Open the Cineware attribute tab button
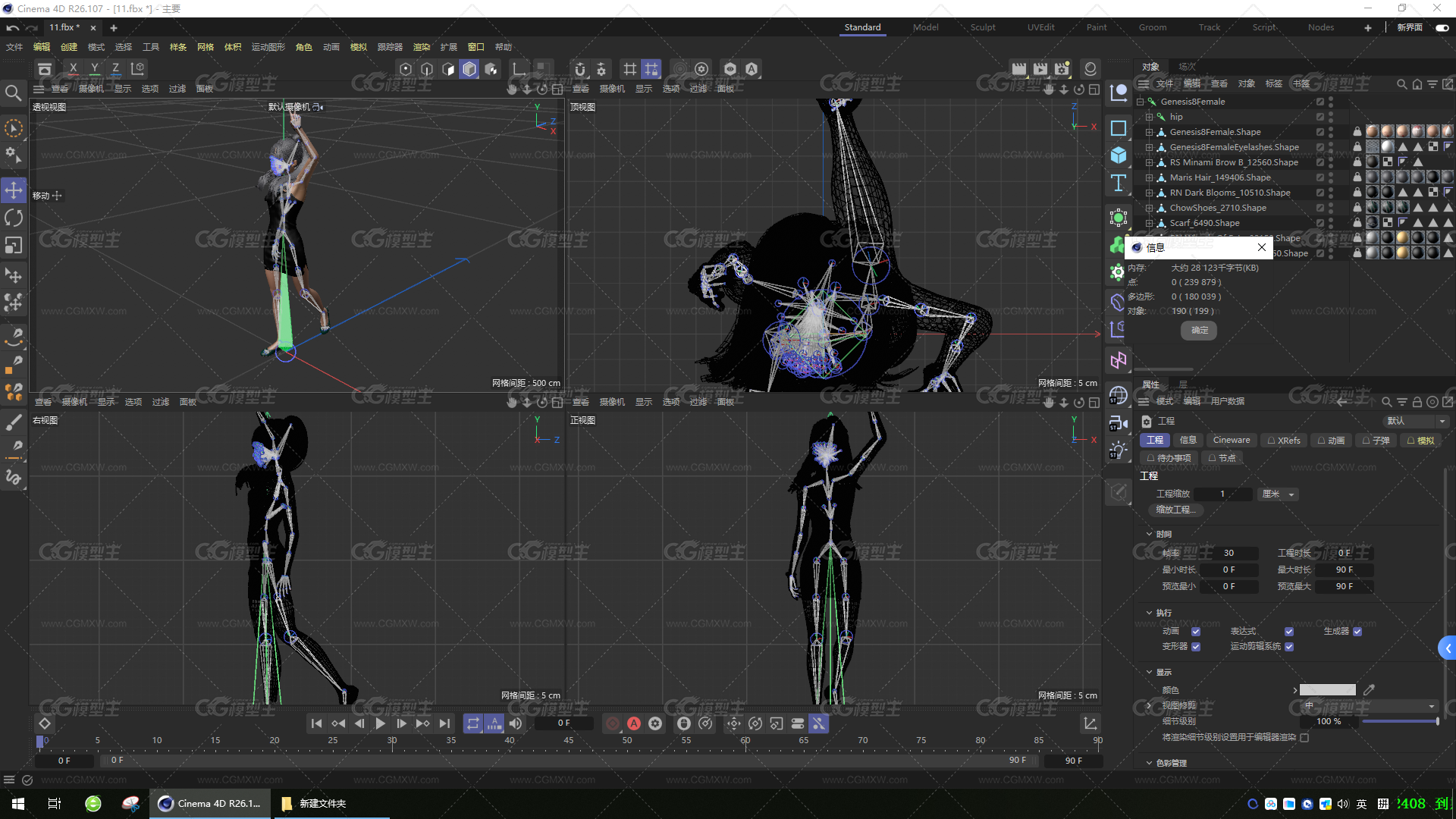Screen dimensions: 1456x819 tap(1231, 441)
